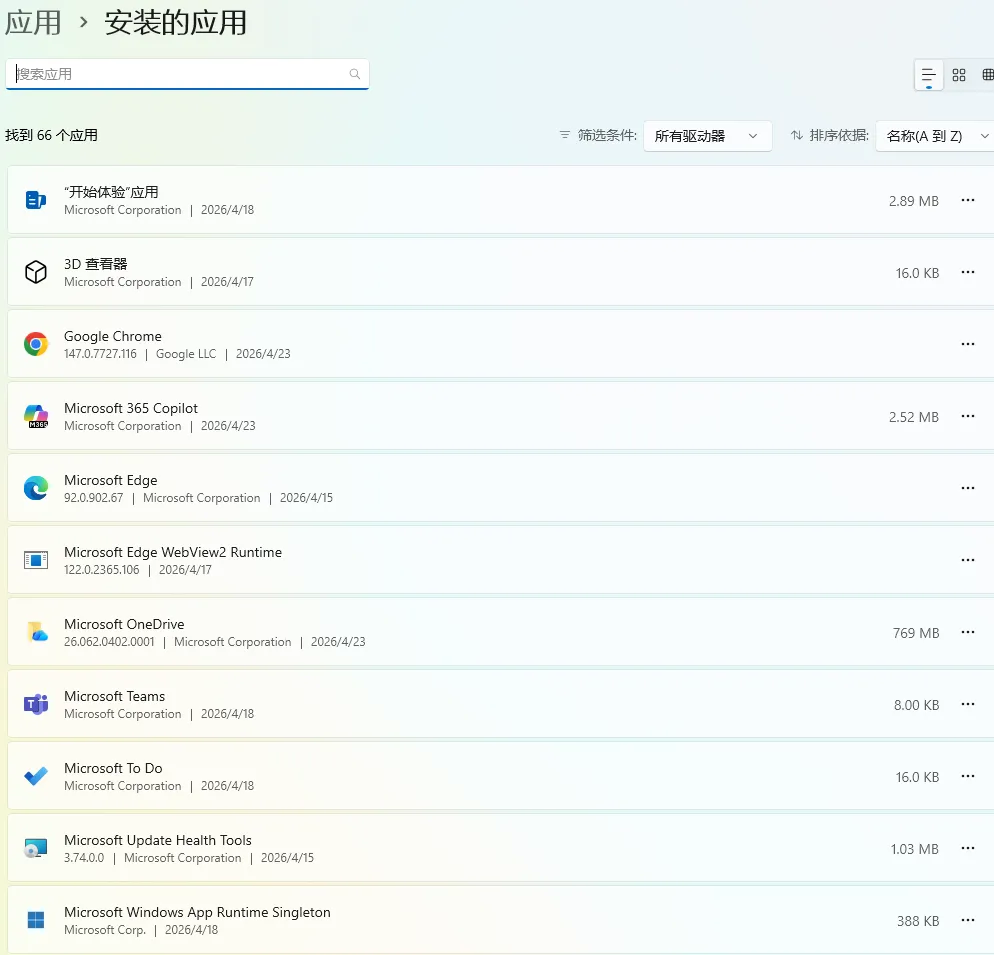Click the Microsoft OneDrive icon
Screen dimensions: 994x955
(x=36, y=632)
